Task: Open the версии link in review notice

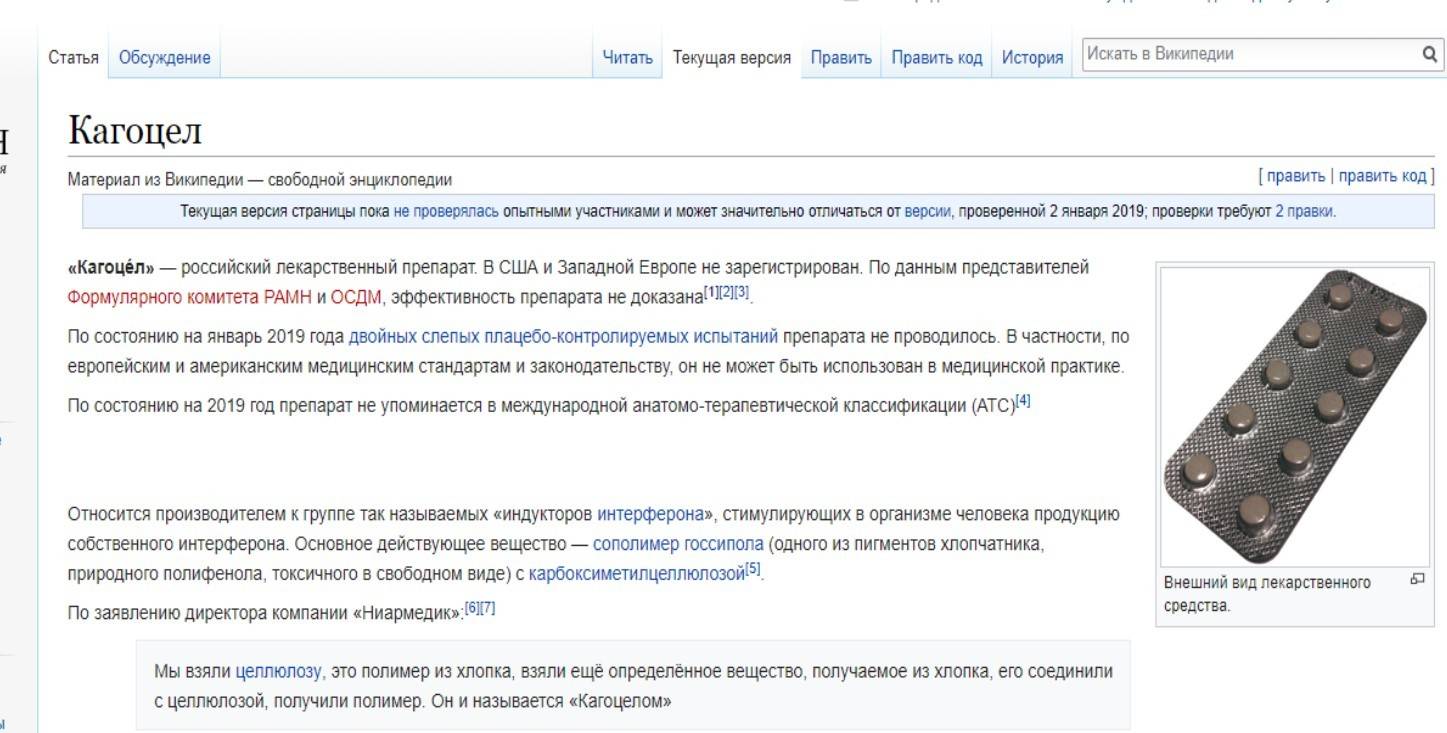Action: tap(927, 211)
